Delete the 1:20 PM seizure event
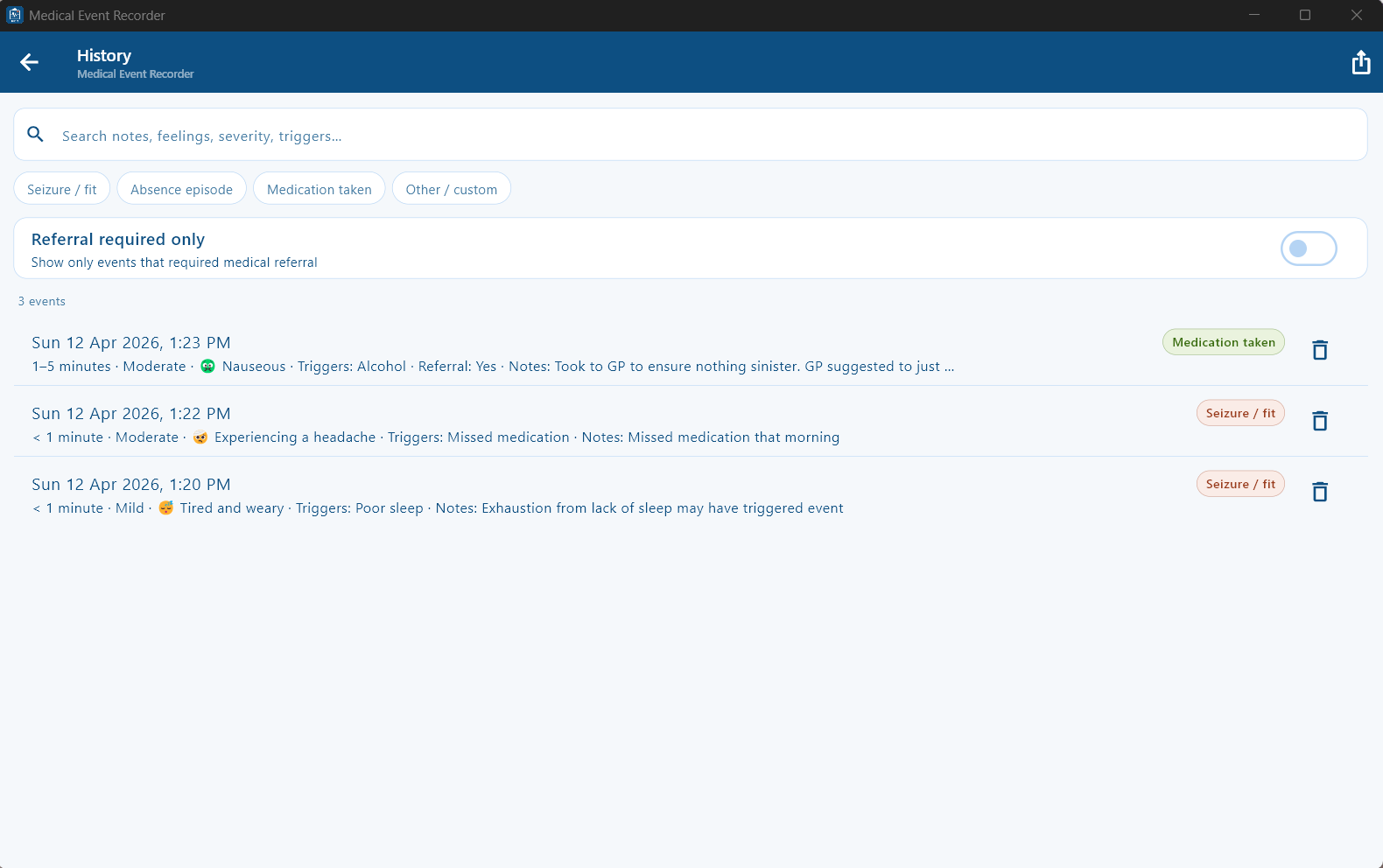1383x868 pixels. [1320, 492]
